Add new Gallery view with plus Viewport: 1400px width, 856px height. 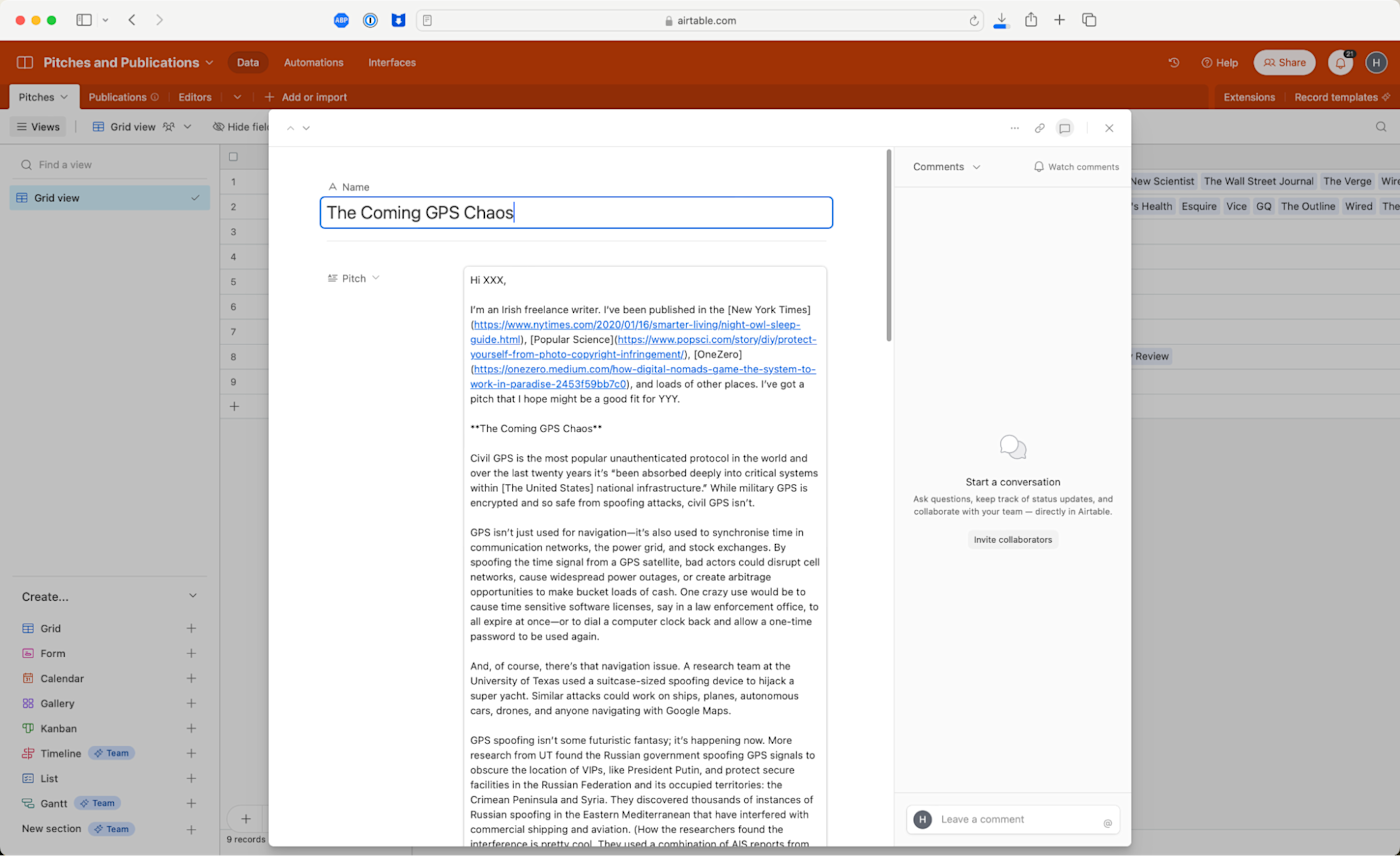tap(191, 703)
